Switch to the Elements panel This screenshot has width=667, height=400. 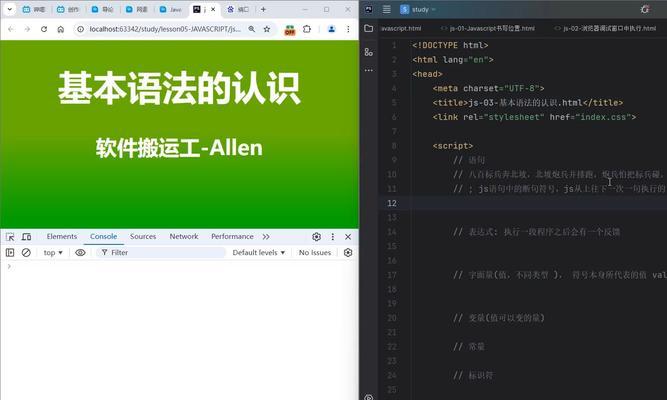click(x=62, y=237)
